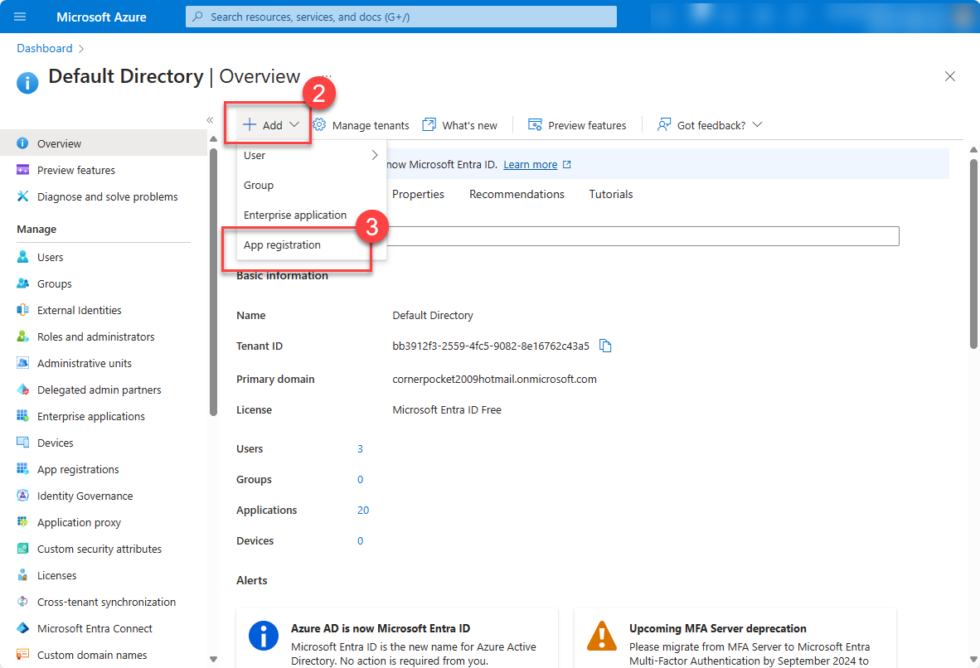Click the search resources field at top
980x668 pixels.
(400, 15)
